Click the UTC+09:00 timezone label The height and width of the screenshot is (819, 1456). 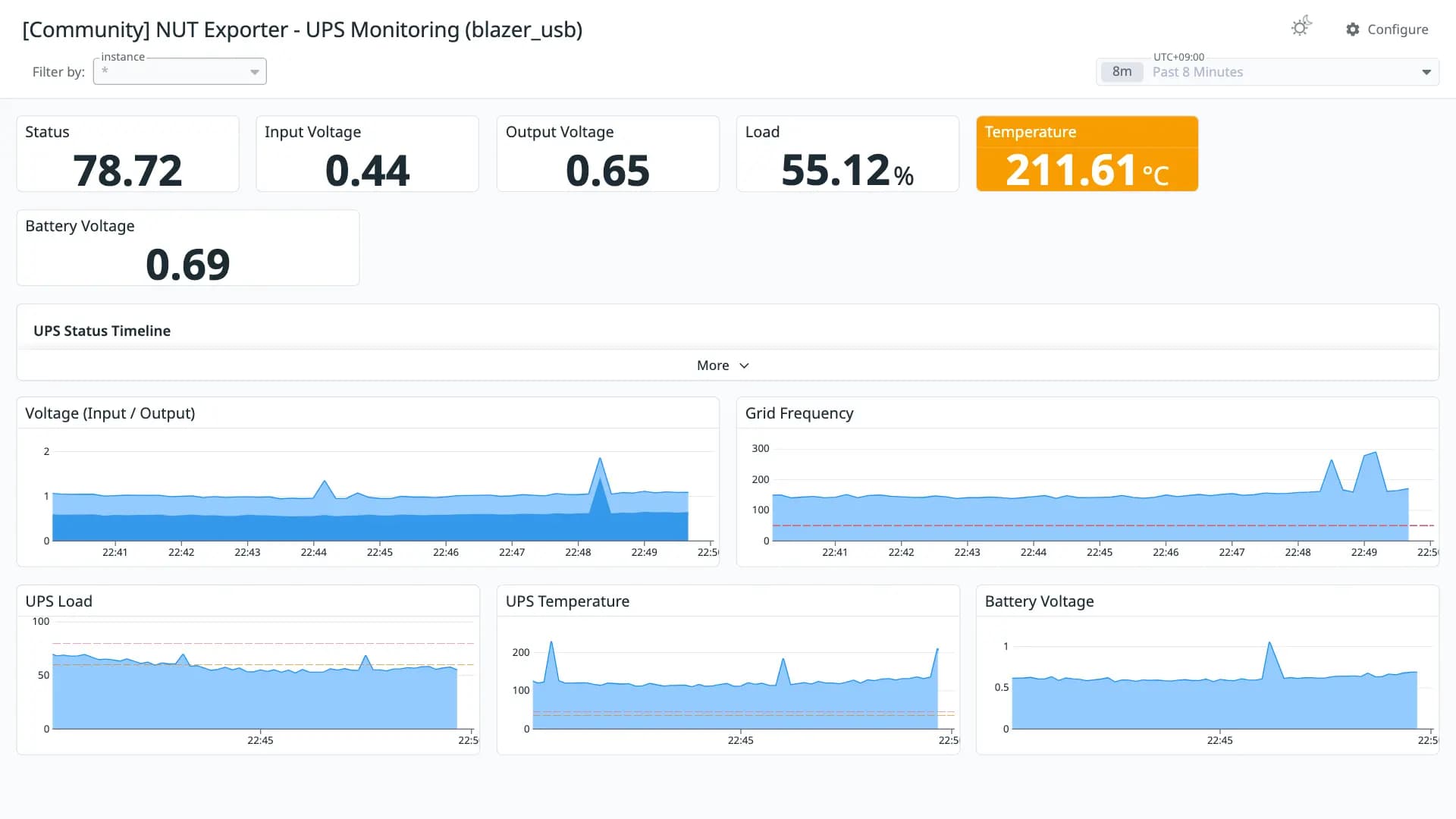[1178, 57]
